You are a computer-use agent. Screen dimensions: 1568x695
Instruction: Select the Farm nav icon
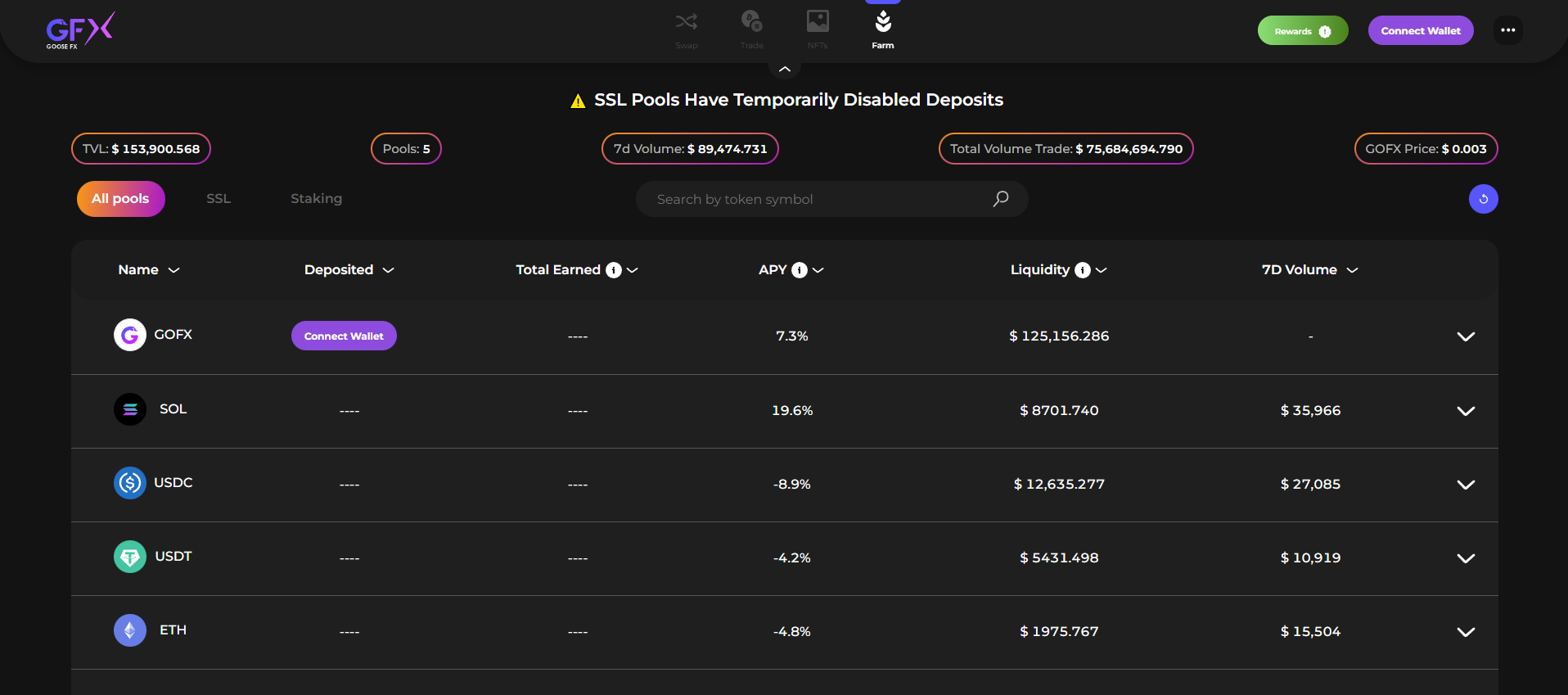[883, 22]
